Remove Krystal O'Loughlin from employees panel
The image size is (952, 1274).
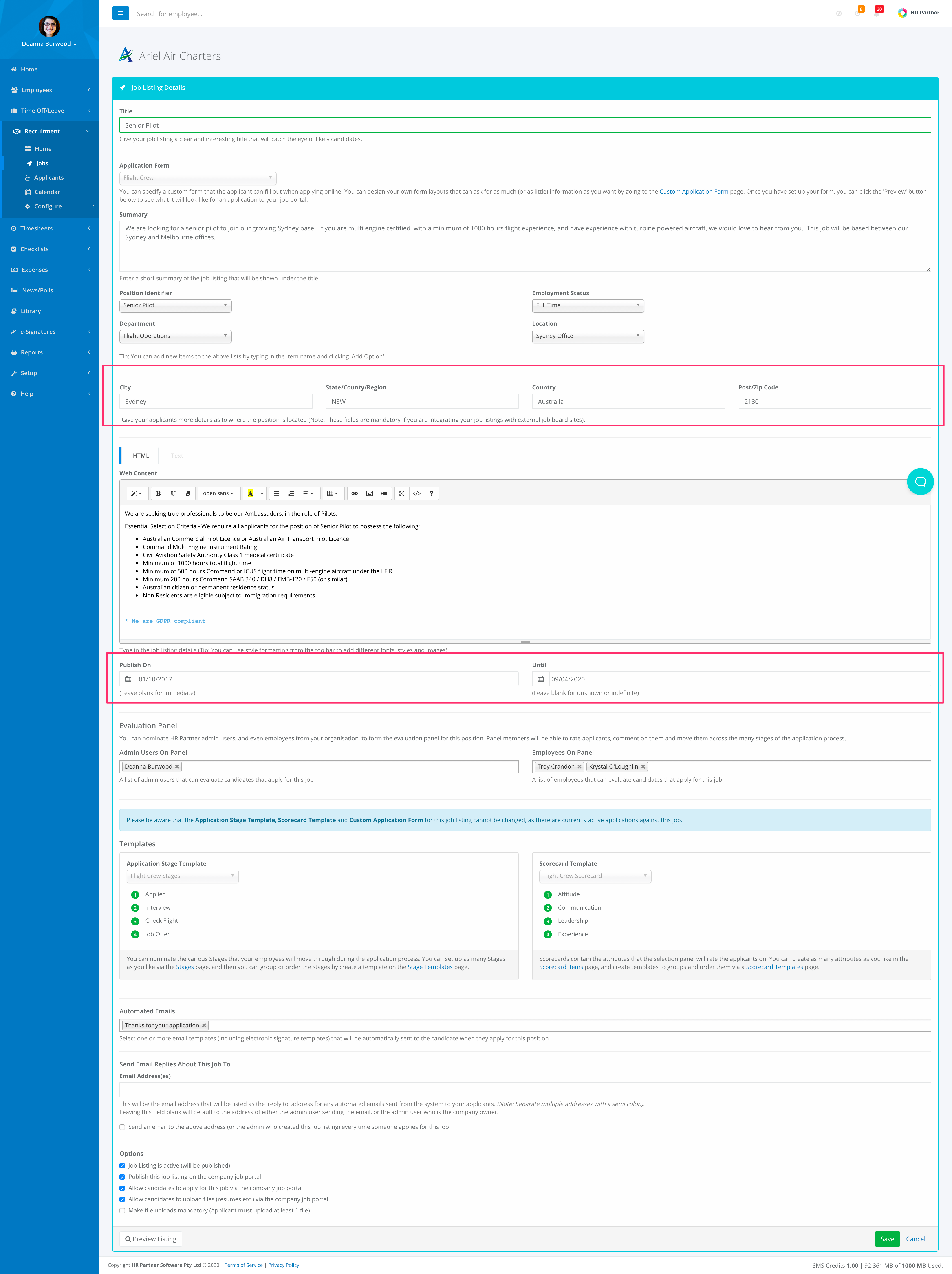click(x=643, y=767)
